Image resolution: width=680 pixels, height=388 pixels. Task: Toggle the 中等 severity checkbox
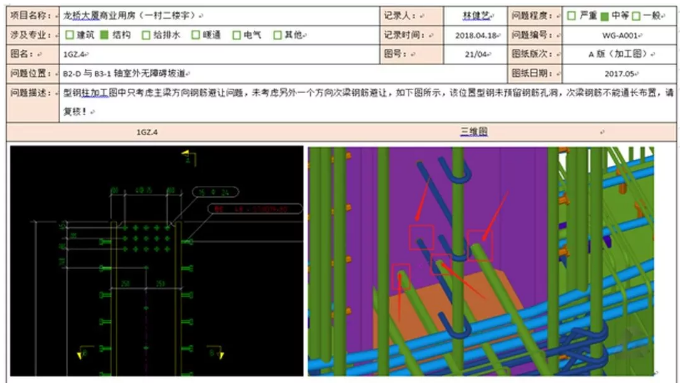pyautogui.click(x=605, y=16)
